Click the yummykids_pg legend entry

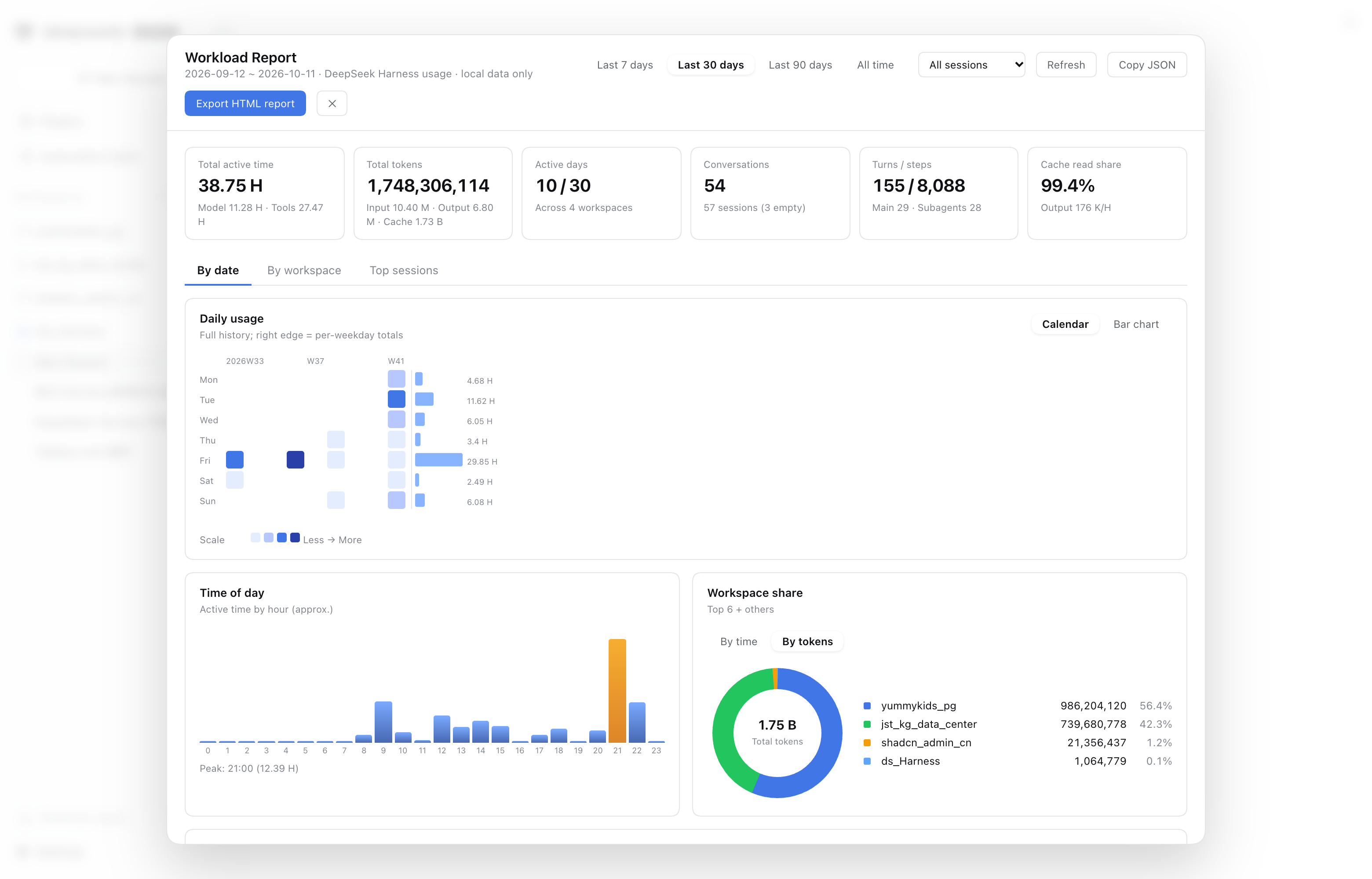tap(1018, 705)
